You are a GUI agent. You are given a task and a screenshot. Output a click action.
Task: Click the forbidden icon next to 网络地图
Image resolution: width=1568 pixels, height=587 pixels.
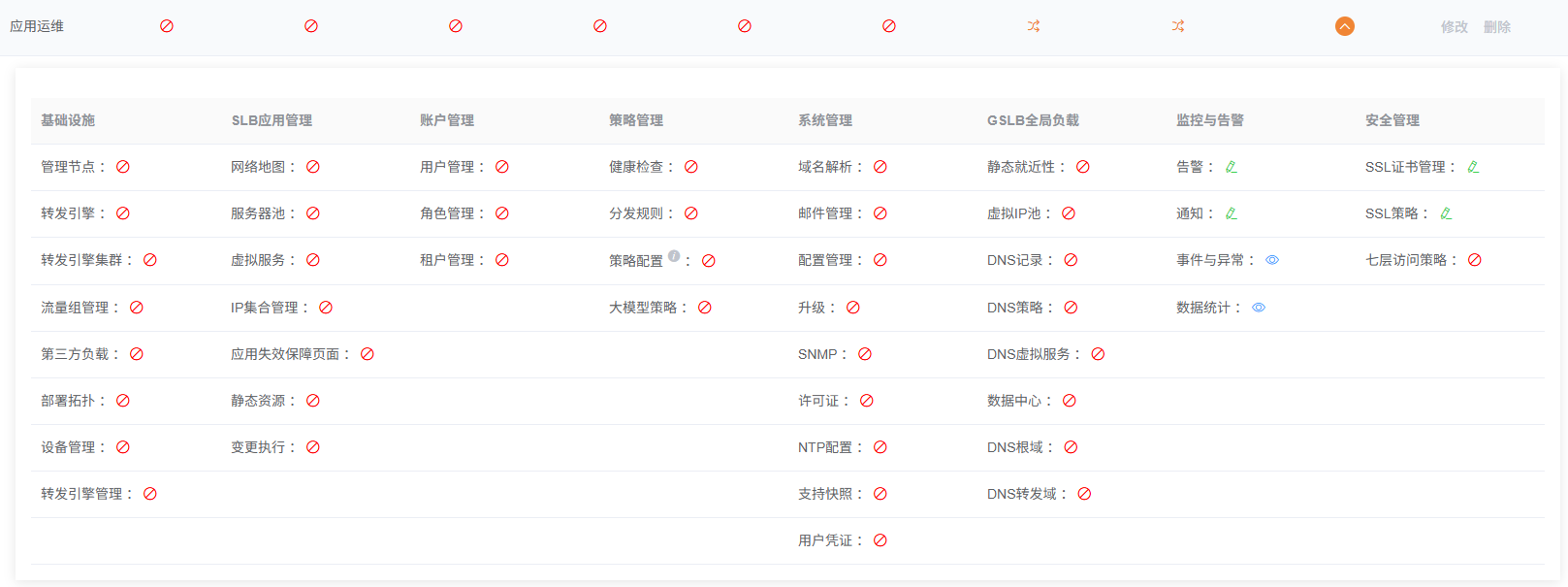click(x=313, y=167)
